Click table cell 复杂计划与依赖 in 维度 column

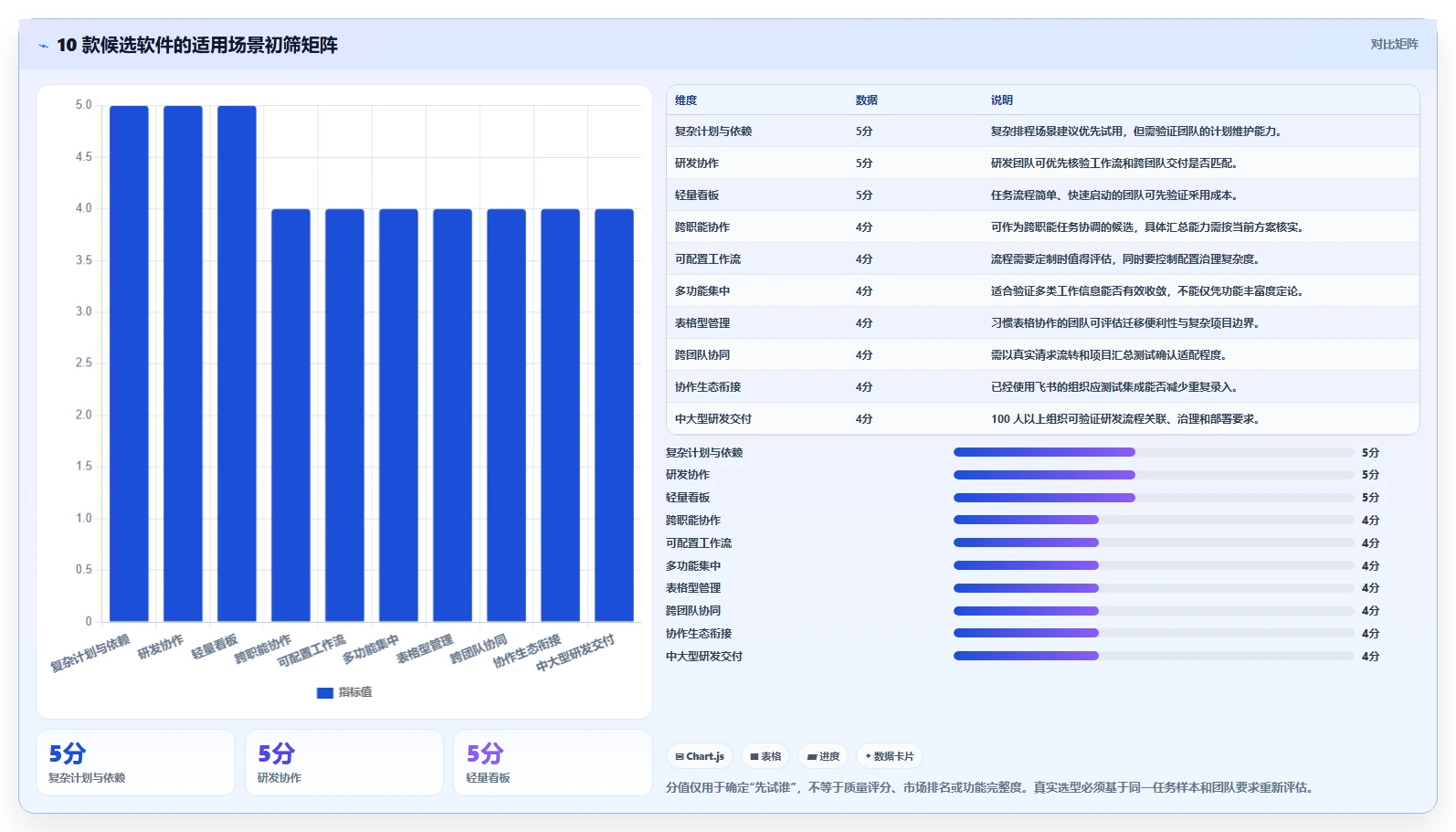(x=713, y=132)
